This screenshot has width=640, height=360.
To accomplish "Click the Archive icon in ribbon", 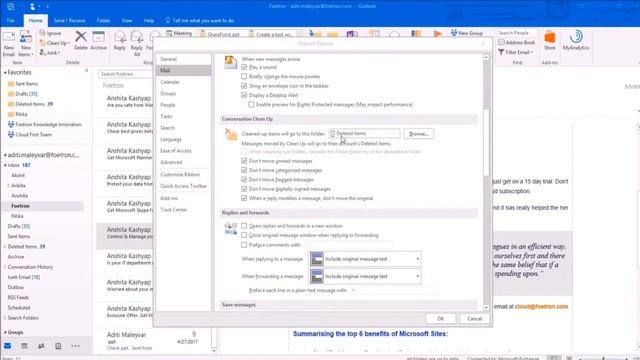I will pos(98,37).
